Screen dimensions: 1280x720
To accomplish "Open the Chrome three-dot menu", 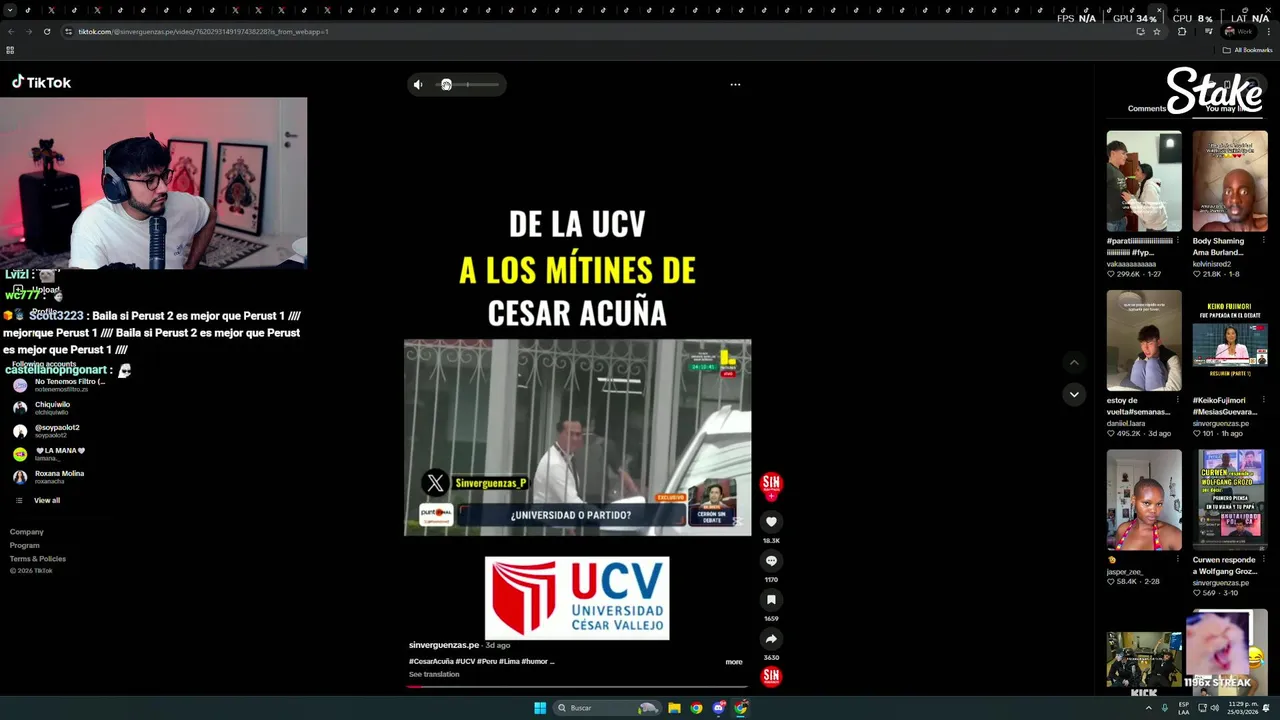I will point(1268,32).
